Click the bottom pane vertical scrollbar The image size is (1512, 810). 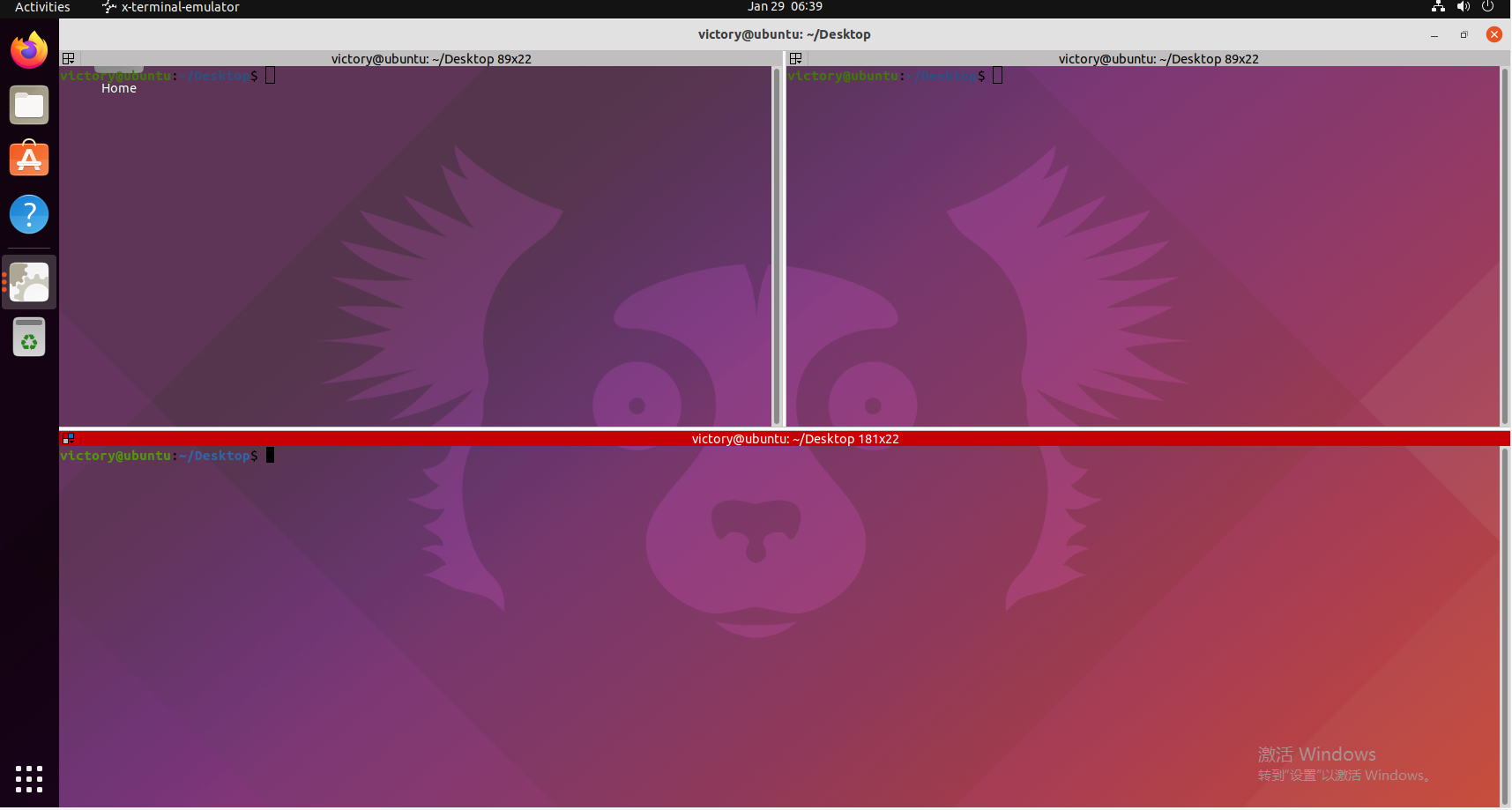coord(1504,627)
